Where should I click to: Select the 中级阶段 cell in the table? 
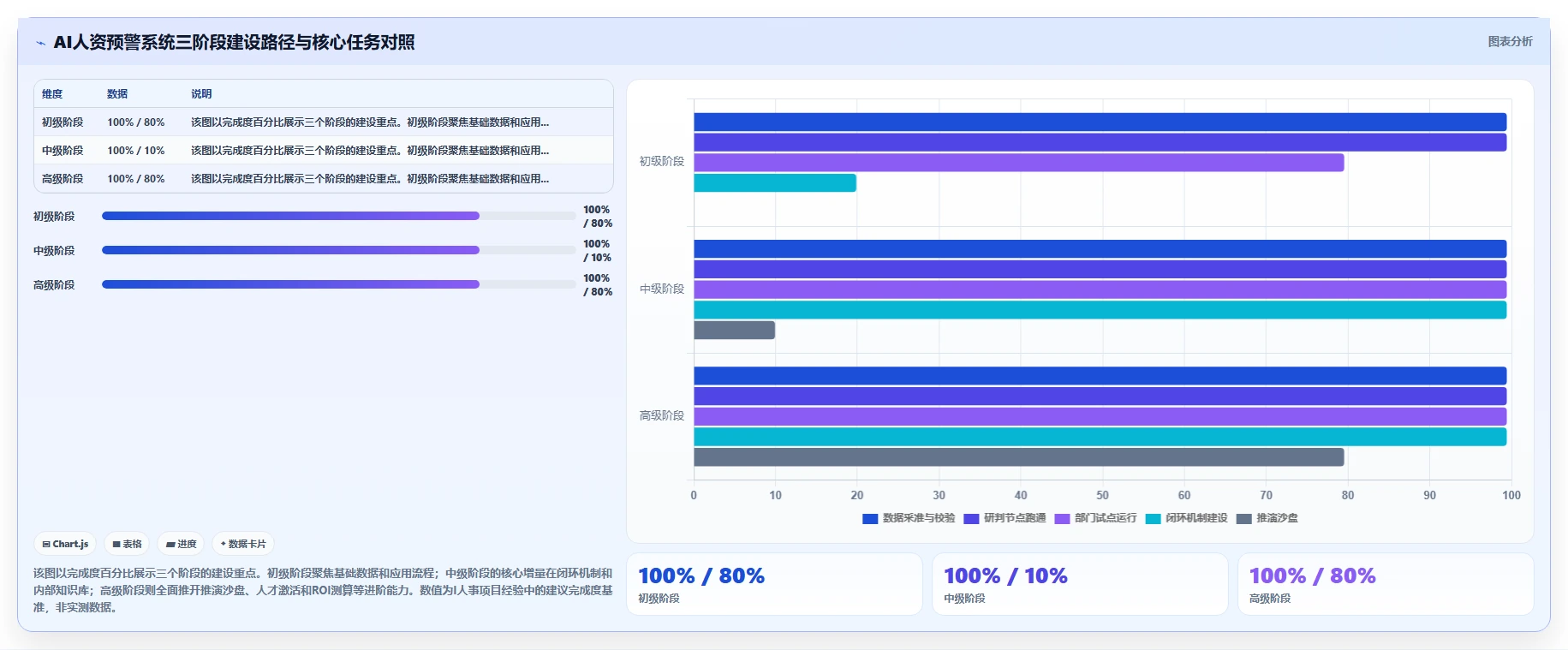(x=63, y=151)
